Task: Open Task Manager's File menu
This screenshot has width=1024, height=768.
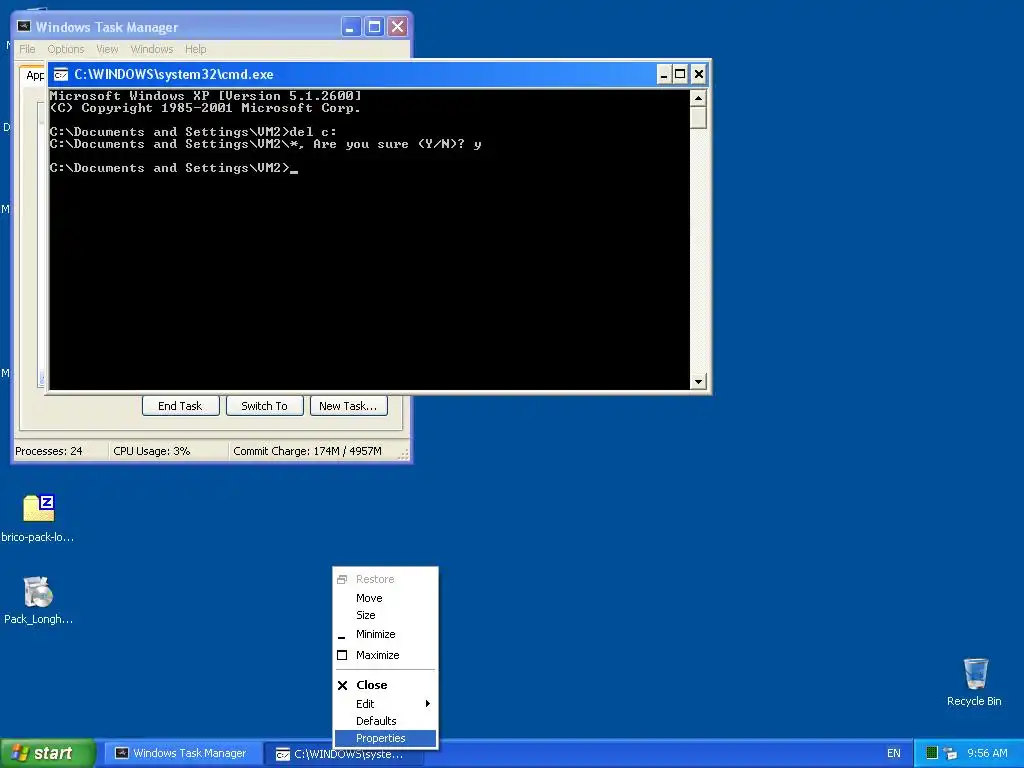Action: tap(27, 49)
